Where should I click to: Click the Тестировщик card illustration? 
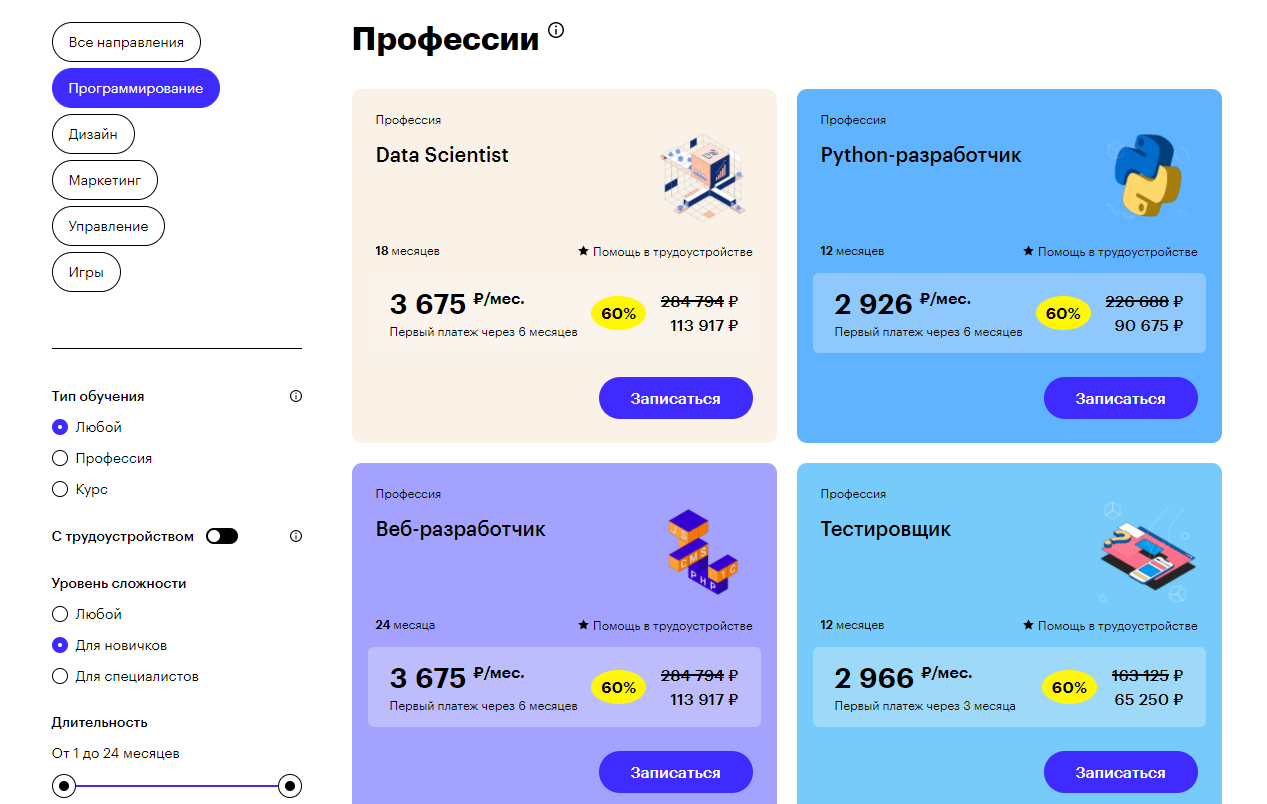pos(1147,552)
